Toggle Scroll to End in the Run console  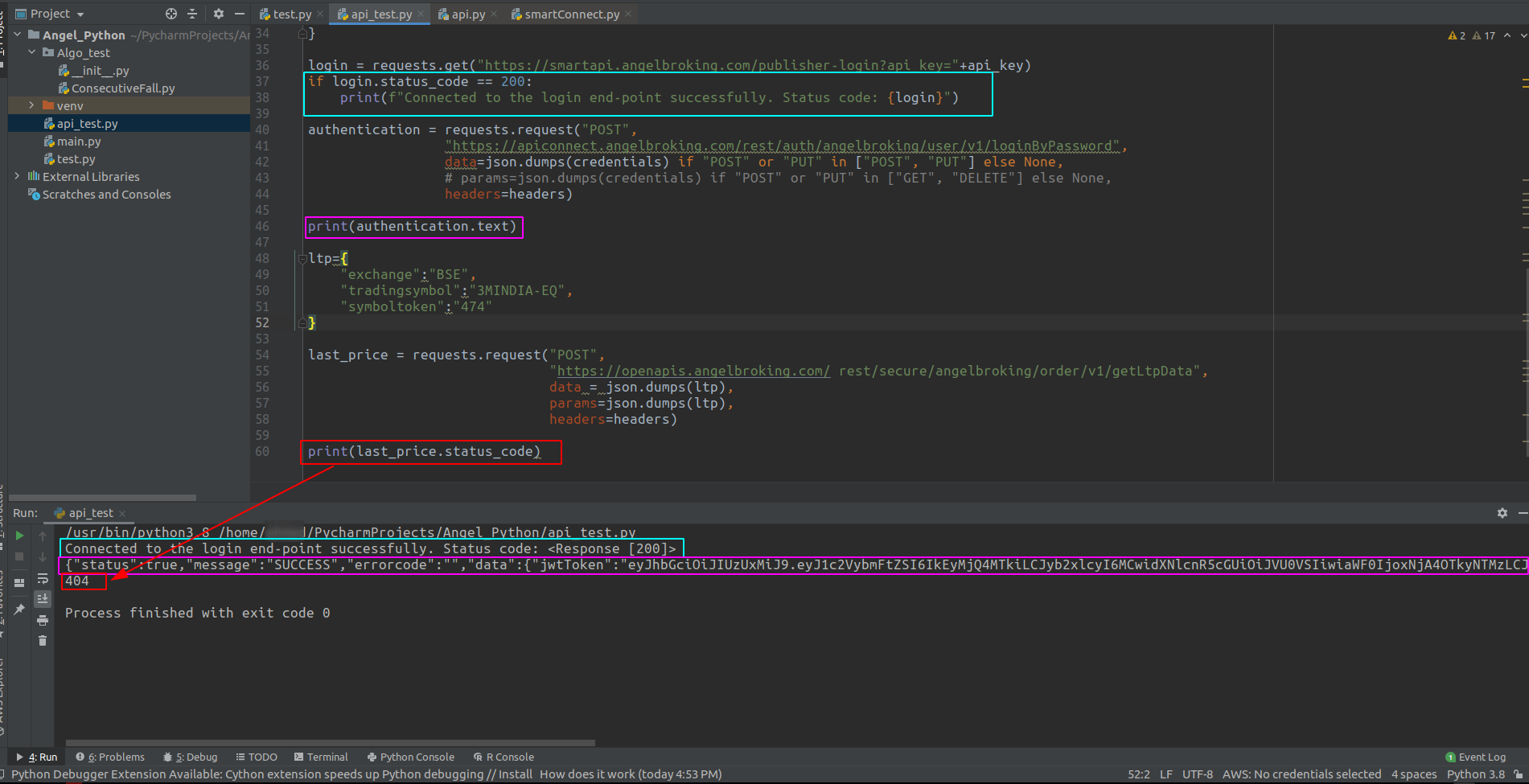coord(43,599)
